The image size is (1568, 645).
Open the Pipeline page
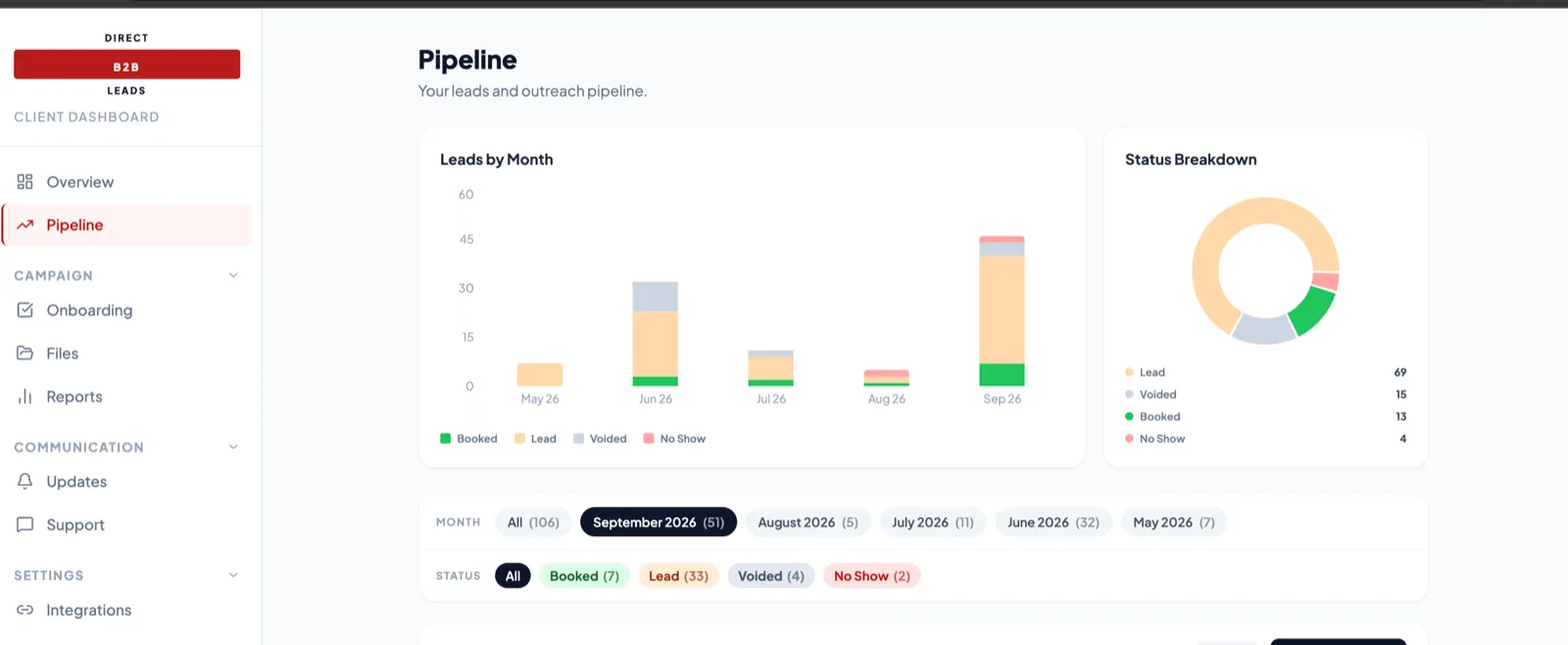127,224
